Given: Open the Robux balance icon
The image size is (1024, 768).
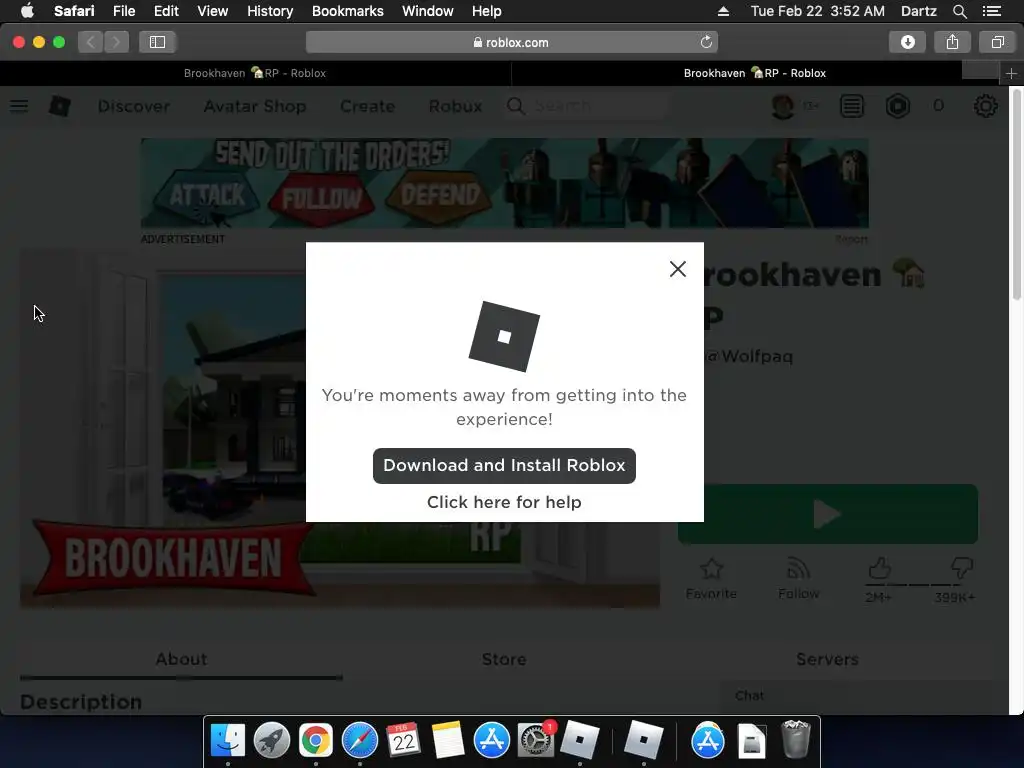Looking at the screenshot, I should [898, 106].
